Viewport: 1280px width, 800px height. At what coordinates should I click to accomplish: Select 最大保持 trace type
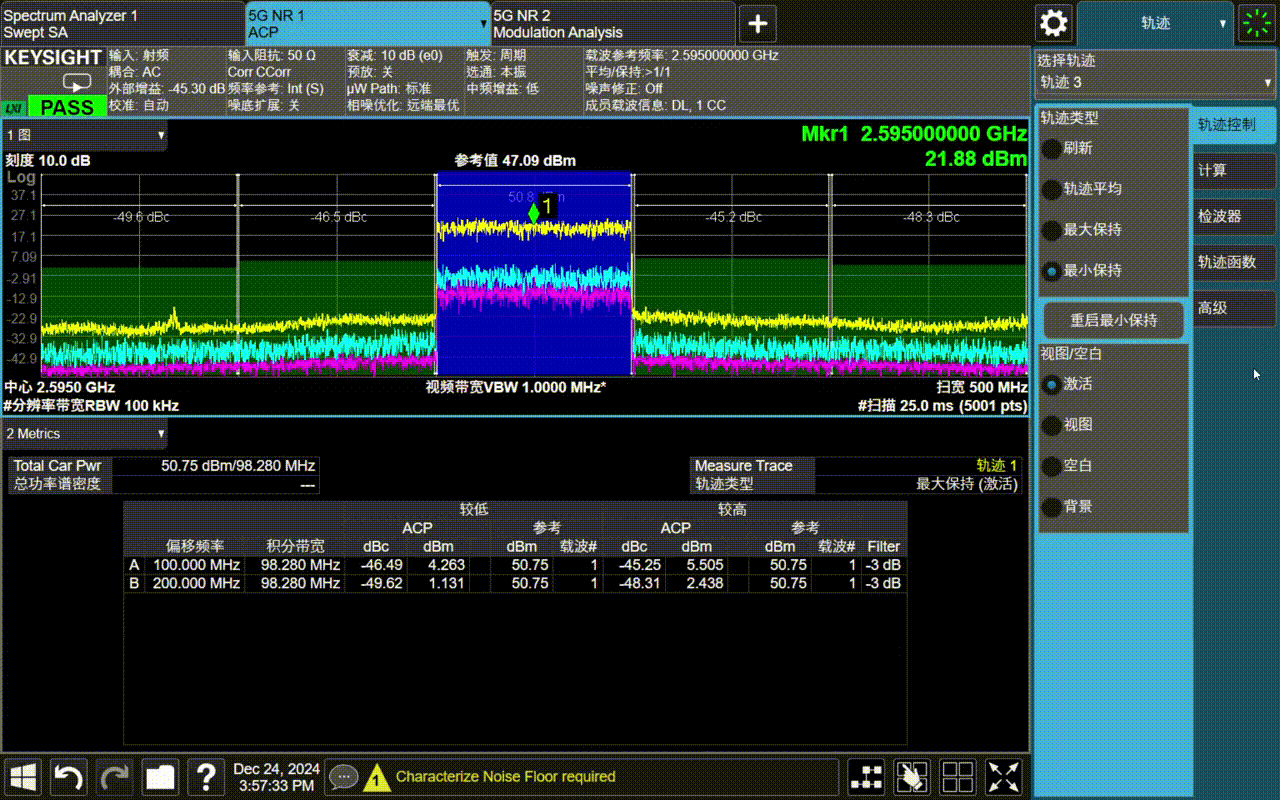tap(1053, 230)
